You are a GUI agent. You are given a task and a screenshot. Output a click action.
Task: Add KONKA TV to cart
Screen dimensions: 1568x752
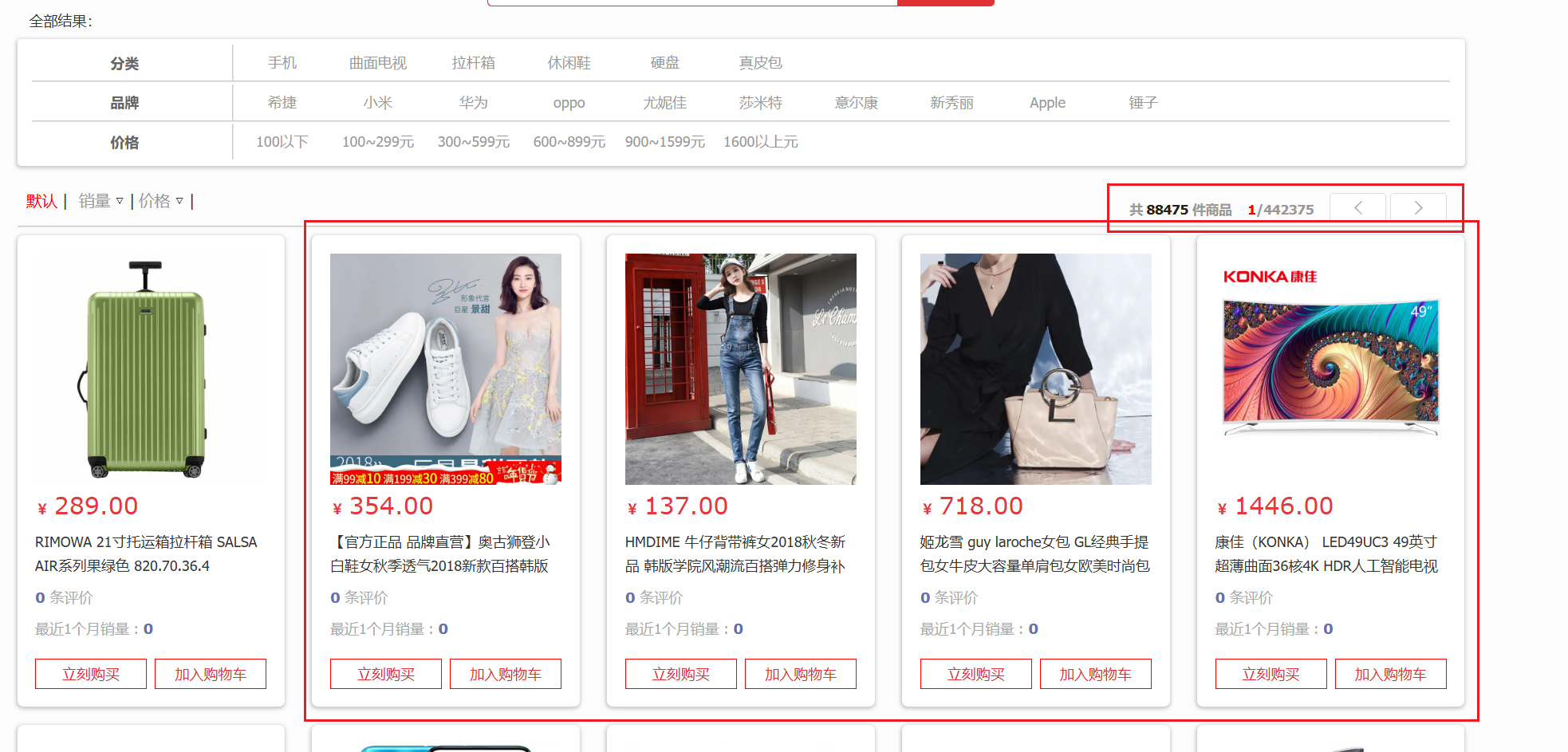(1391, 674)
